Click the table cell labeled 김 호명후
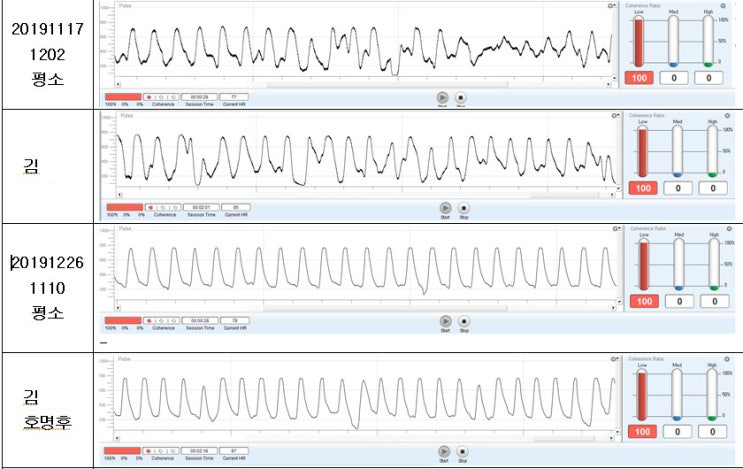Screen dimensions: 743x469 pos(47,410)
